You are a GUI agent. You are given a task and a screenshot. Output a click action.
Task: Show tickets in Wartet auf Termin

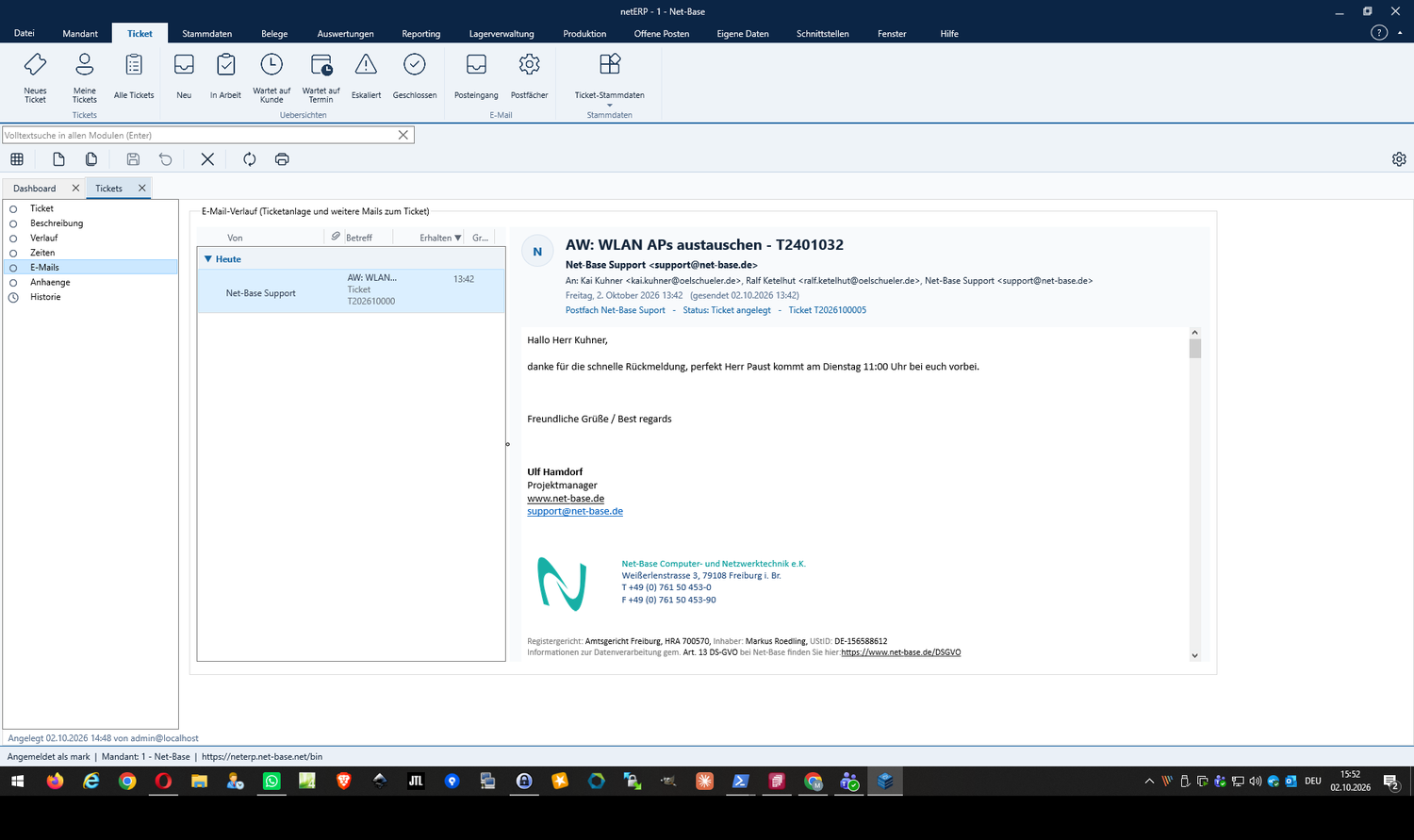click(321, 77)
